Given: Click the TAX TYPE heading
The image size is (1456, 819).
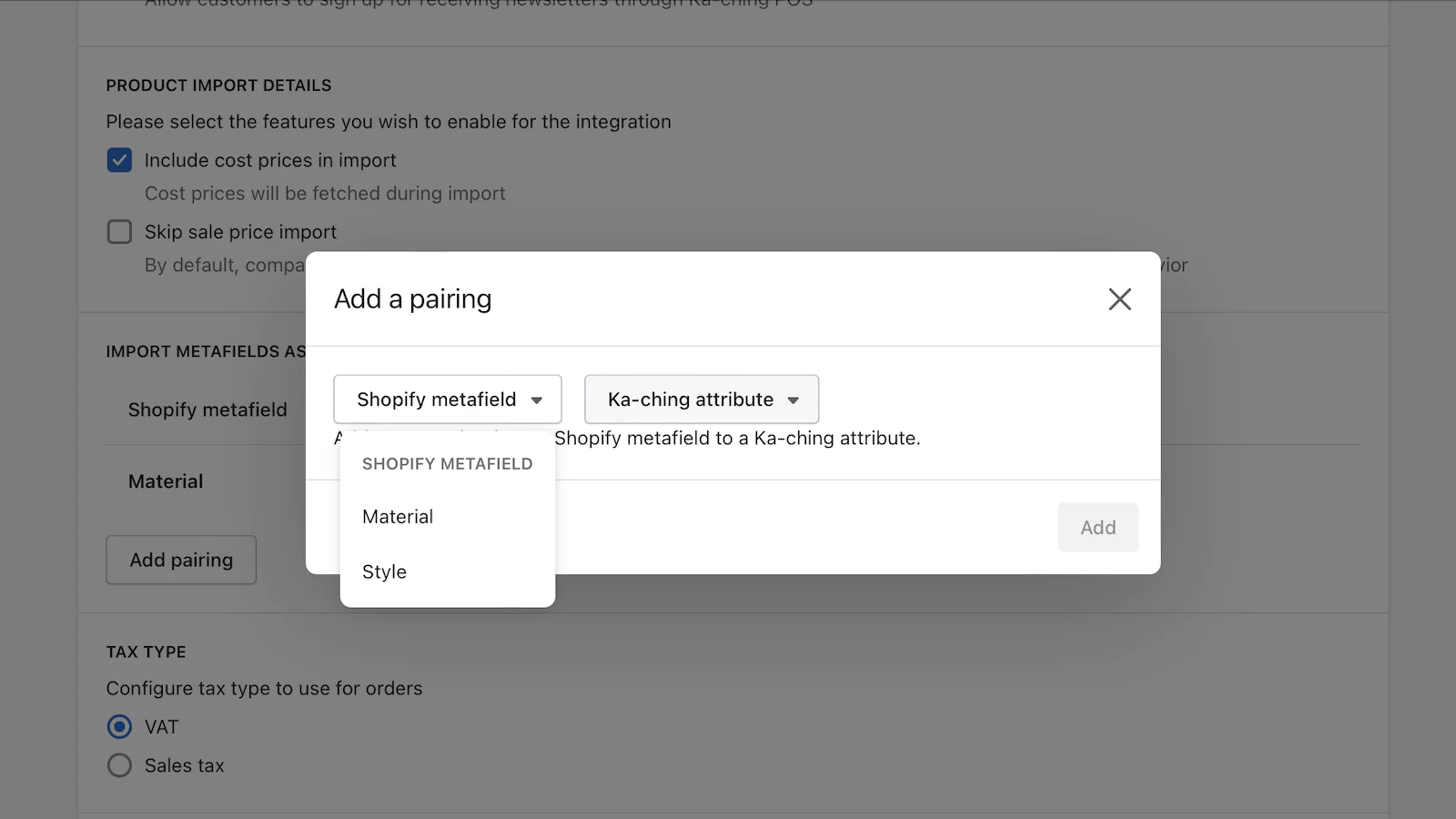Looking at the screenshot, I should click(146, 652).
